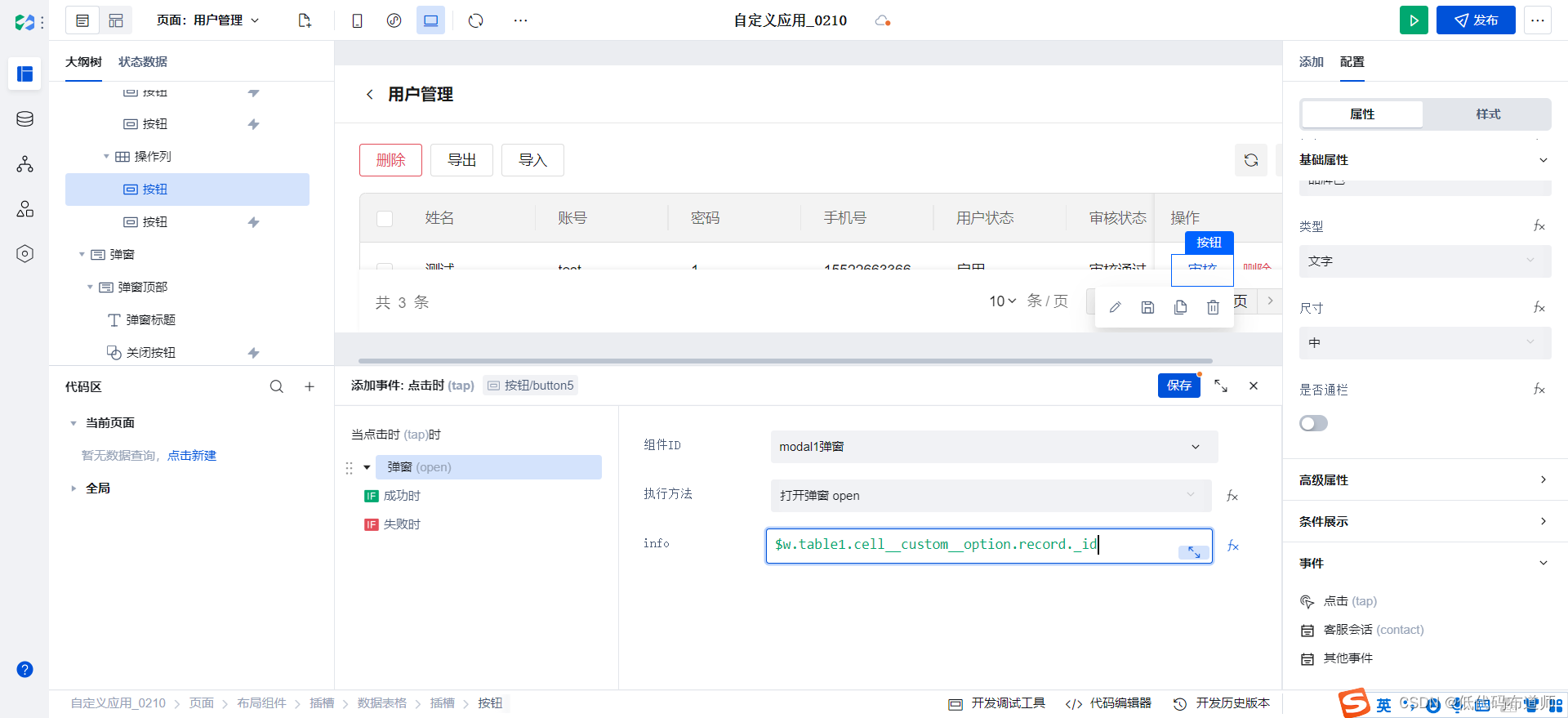The height and width of the screenshot is (718, 1568).
Task: Click the refresh circle toolbar icon
Action: coord(476,20)
